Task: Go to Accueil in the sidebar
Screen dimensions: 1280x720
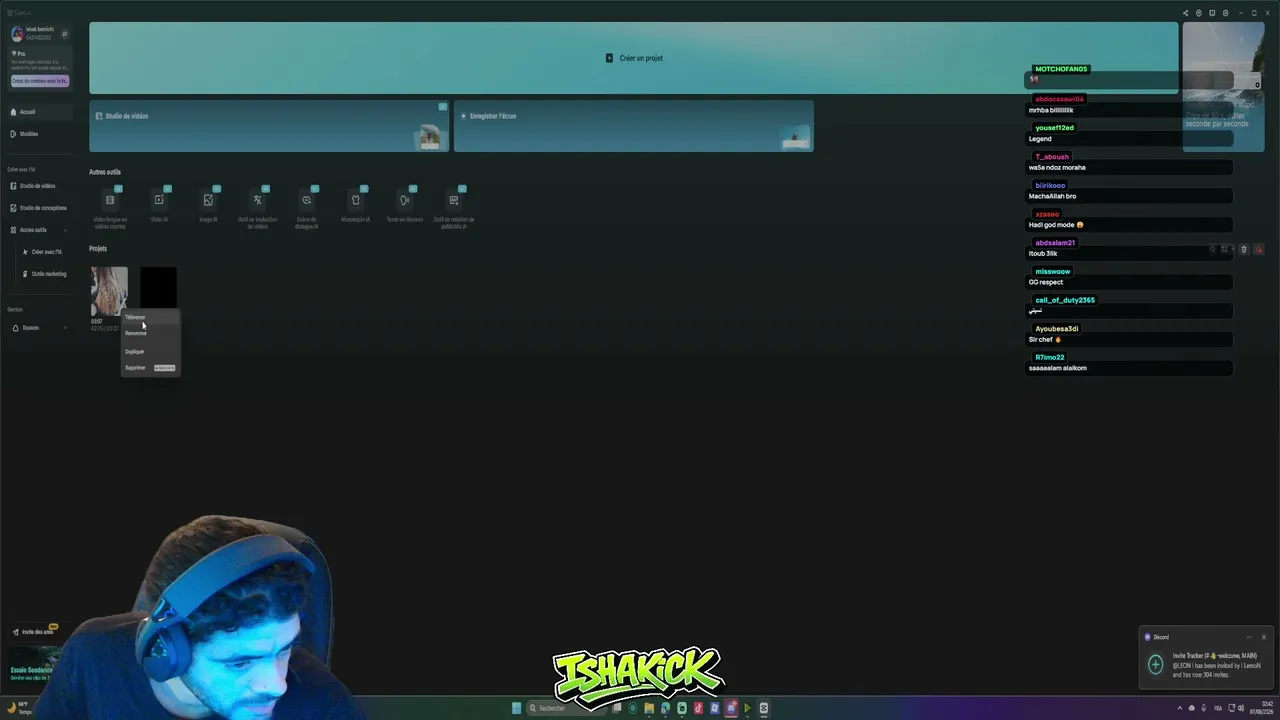Action: tap(38, 112)
